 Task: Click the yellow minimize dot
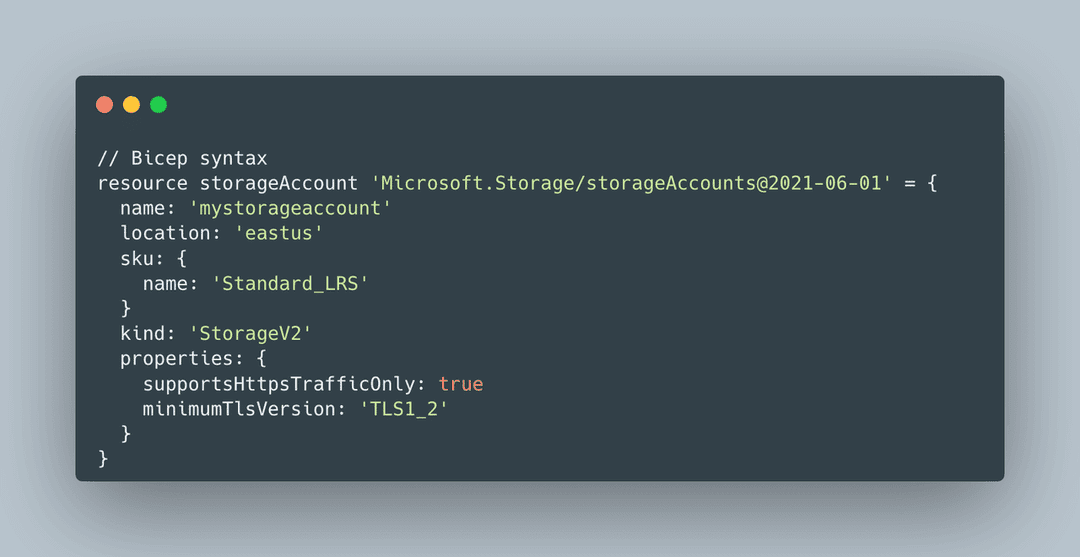pos(131,104)
